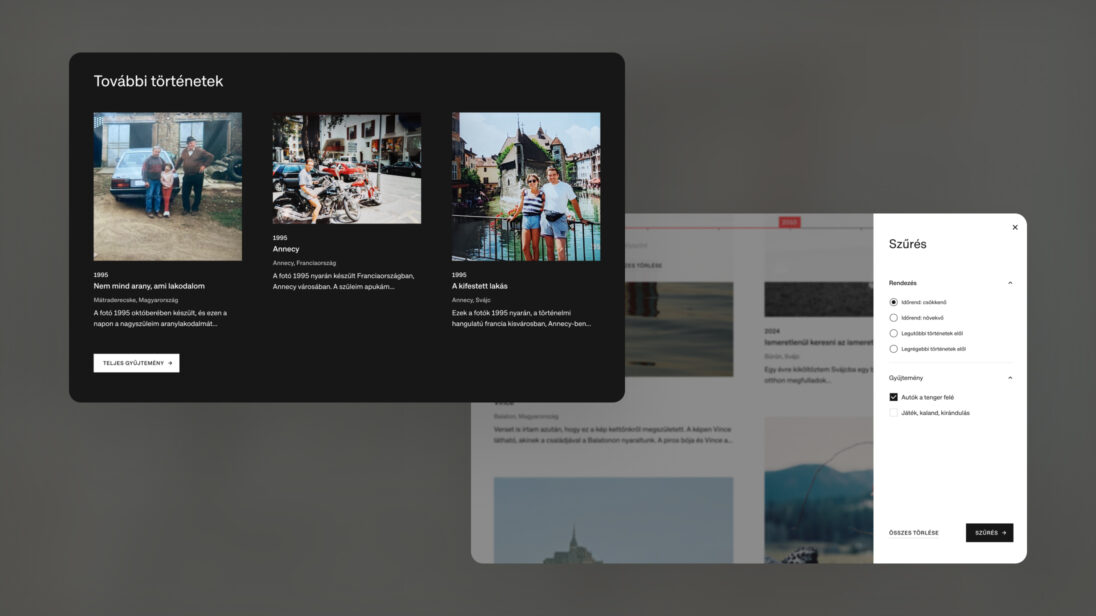This screenshot has height=616, width=1096.
Task: Click the További történetek heading
Action: [x=159, y=81]
